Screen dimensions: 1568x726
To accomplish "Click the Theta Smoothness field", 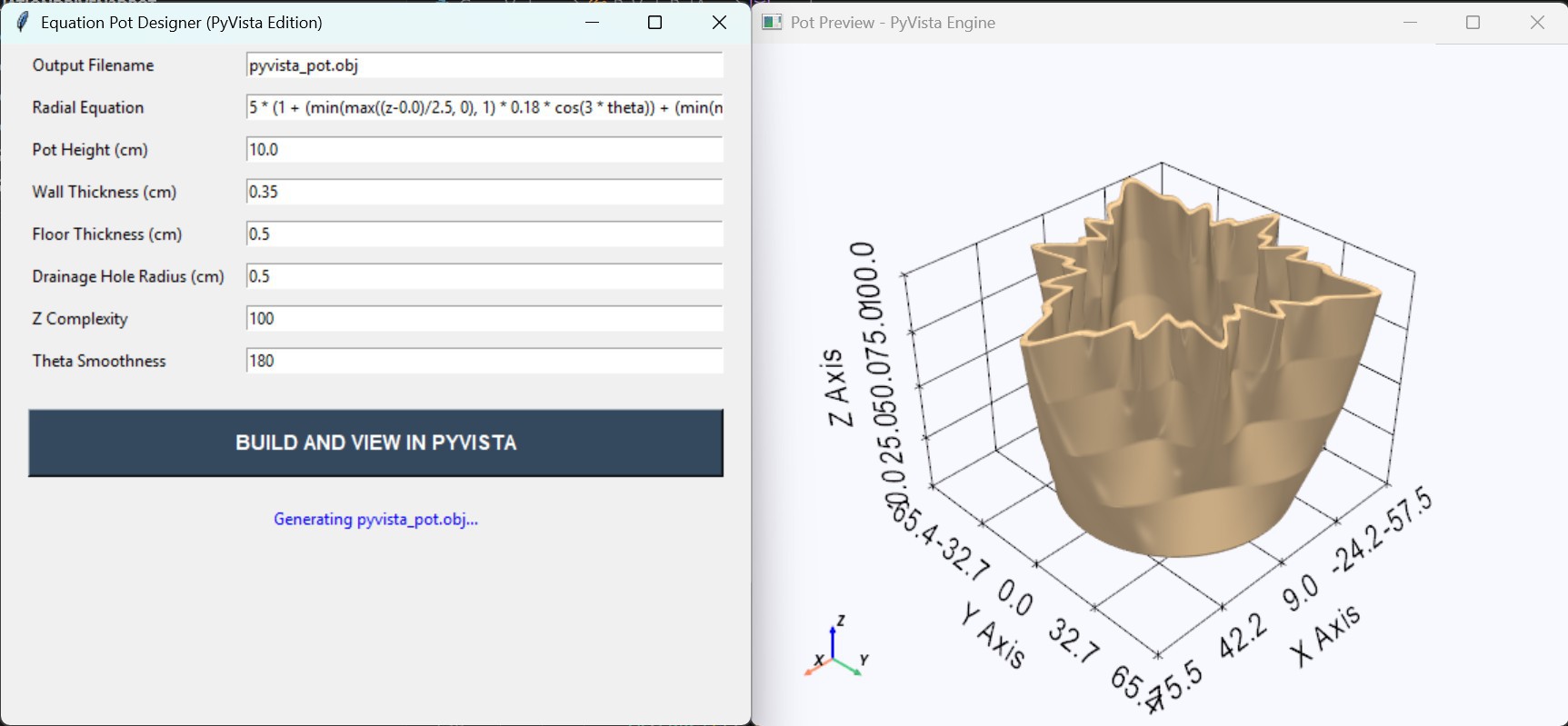I will click(484, 361).
